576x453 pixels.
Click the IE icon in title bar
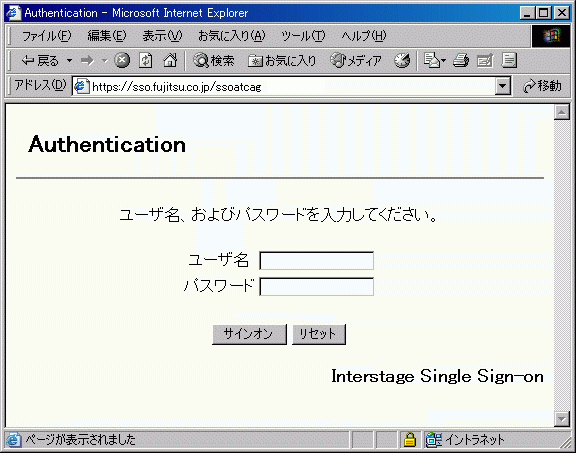pos(14,13)
